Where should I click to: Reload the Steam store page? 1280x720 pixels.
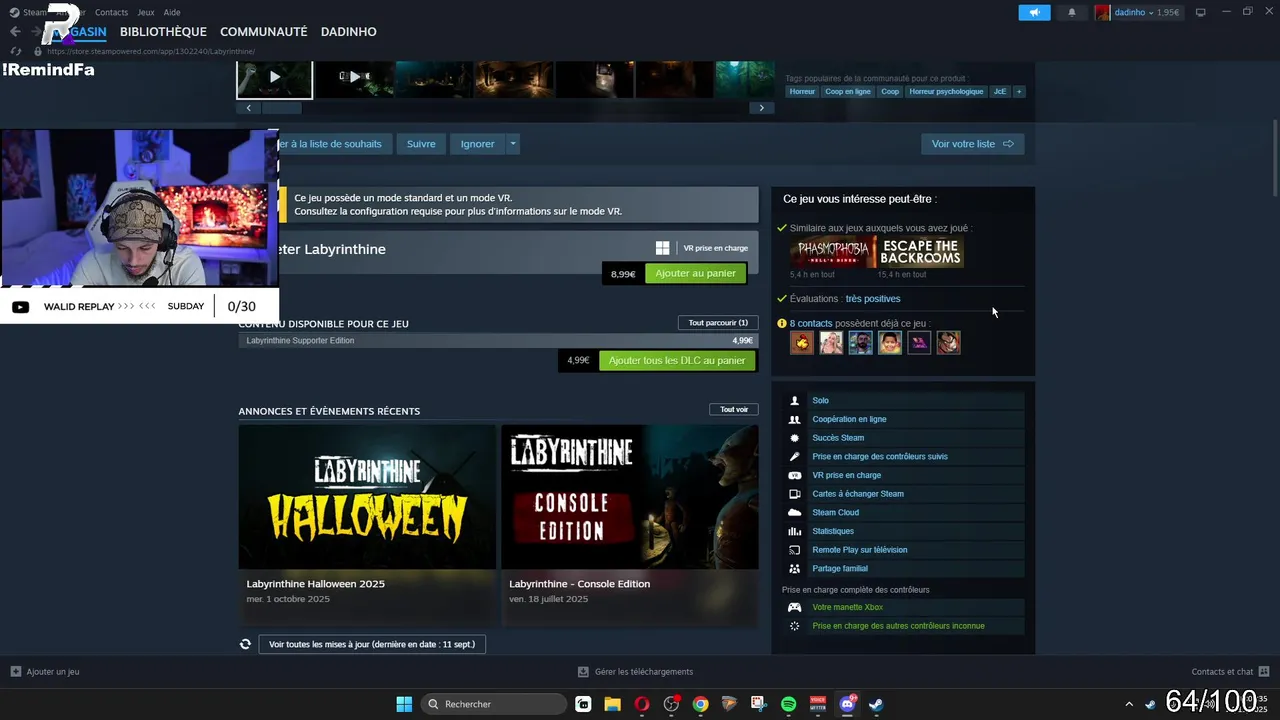16,51
